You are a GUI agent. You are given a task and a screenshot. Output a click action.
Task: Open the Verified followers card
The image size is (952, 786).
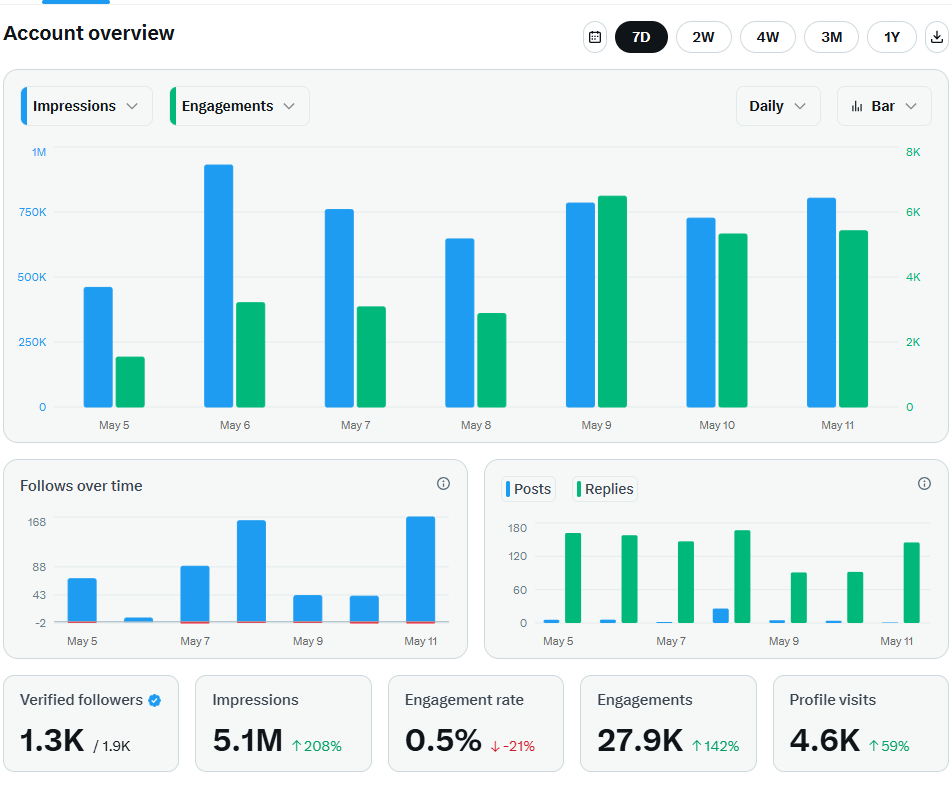coord(91,723)
